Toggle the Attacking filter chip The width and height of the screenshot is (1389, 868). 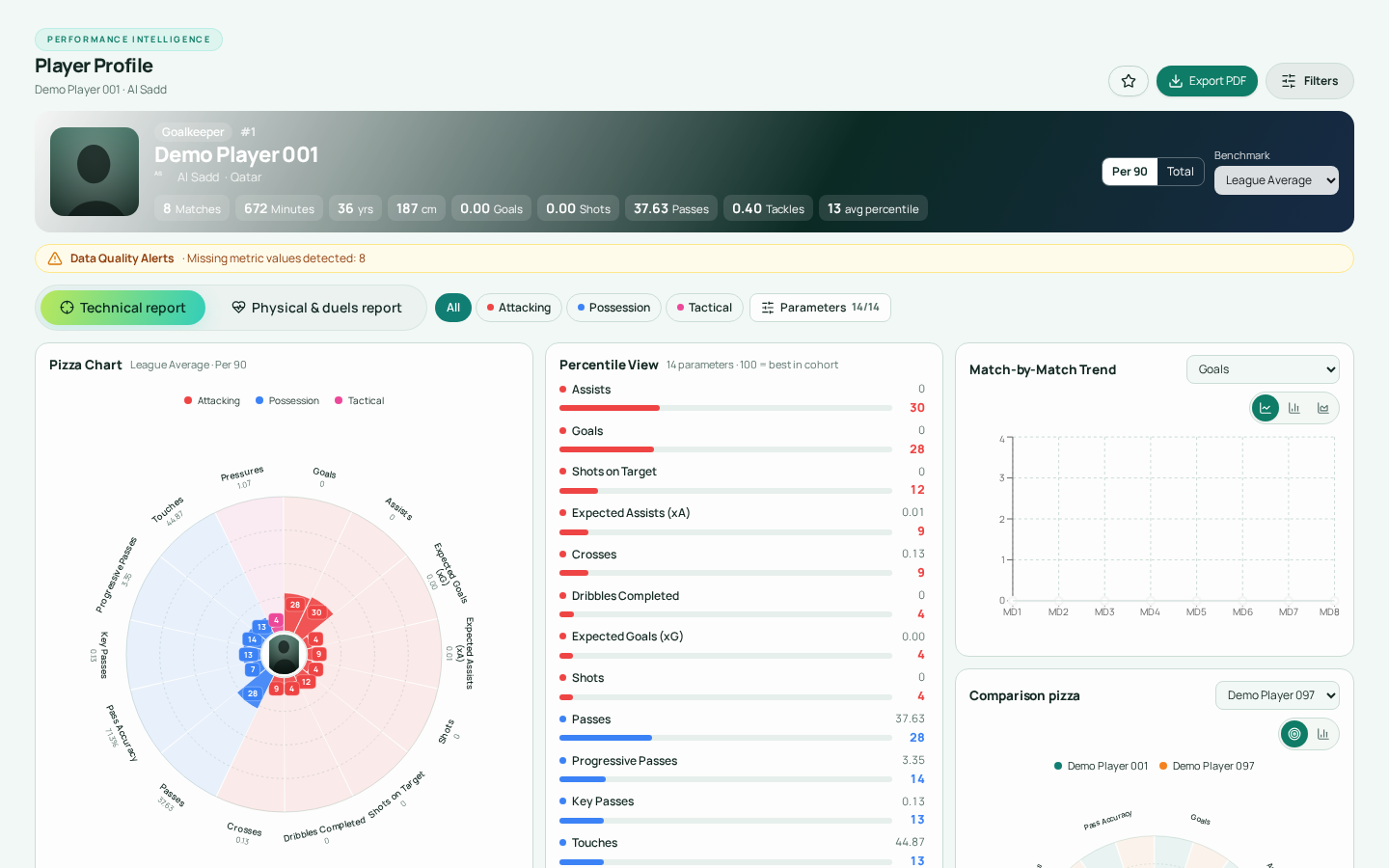tap(519, 308)
